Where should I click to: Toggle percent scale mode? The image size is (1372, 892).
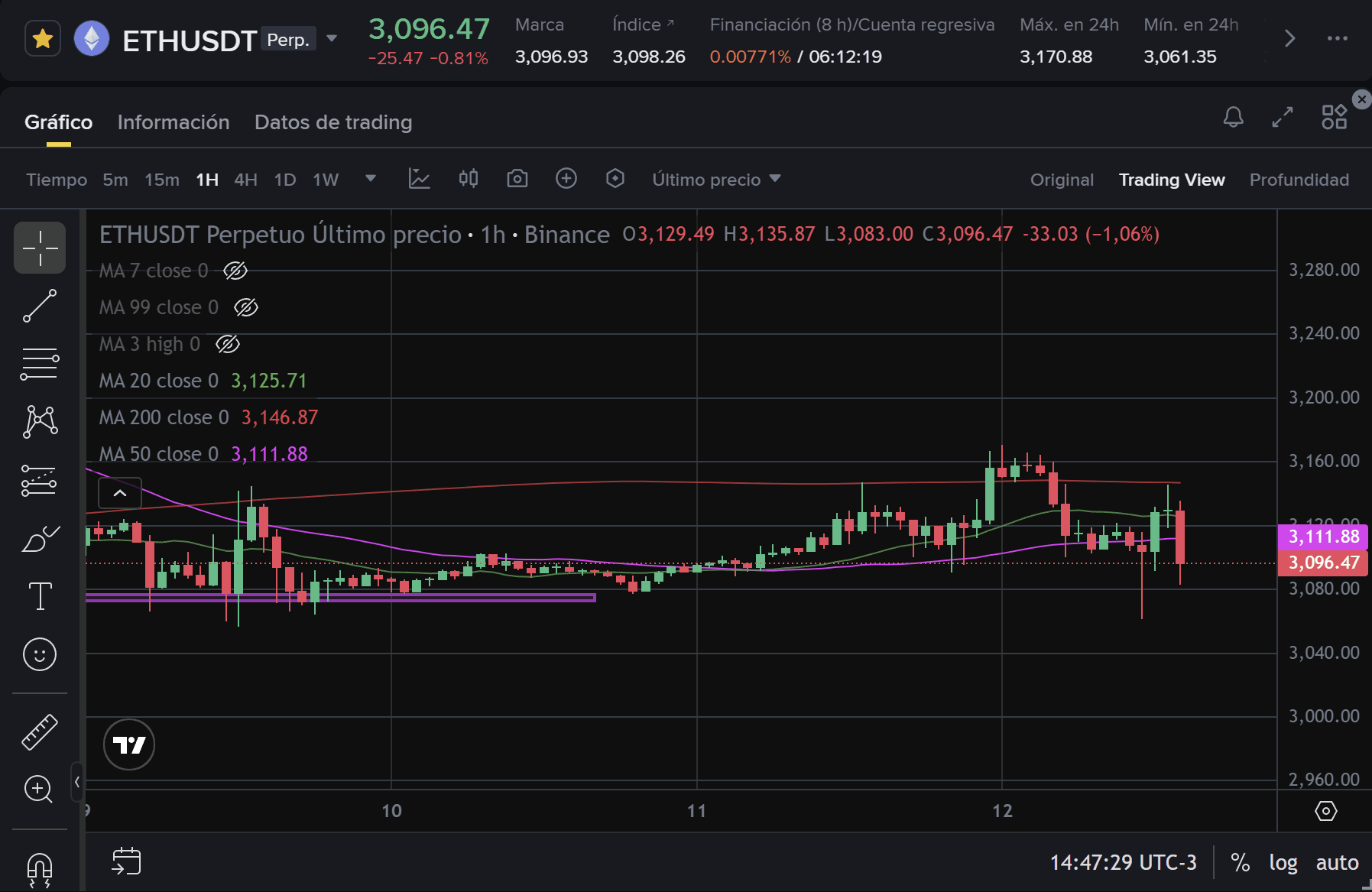[x=1241, y=863]
